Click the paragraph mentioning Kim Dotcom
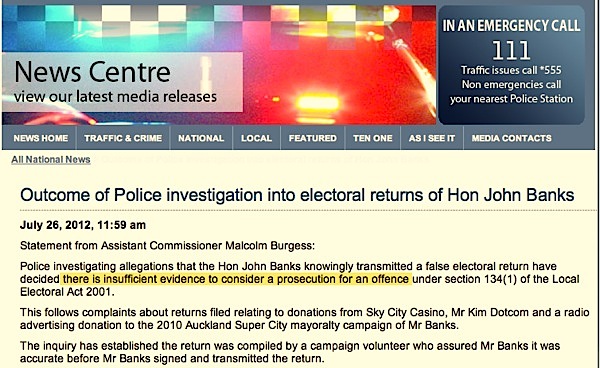Viewport: 600px width, 368px height. pos(305,319)
